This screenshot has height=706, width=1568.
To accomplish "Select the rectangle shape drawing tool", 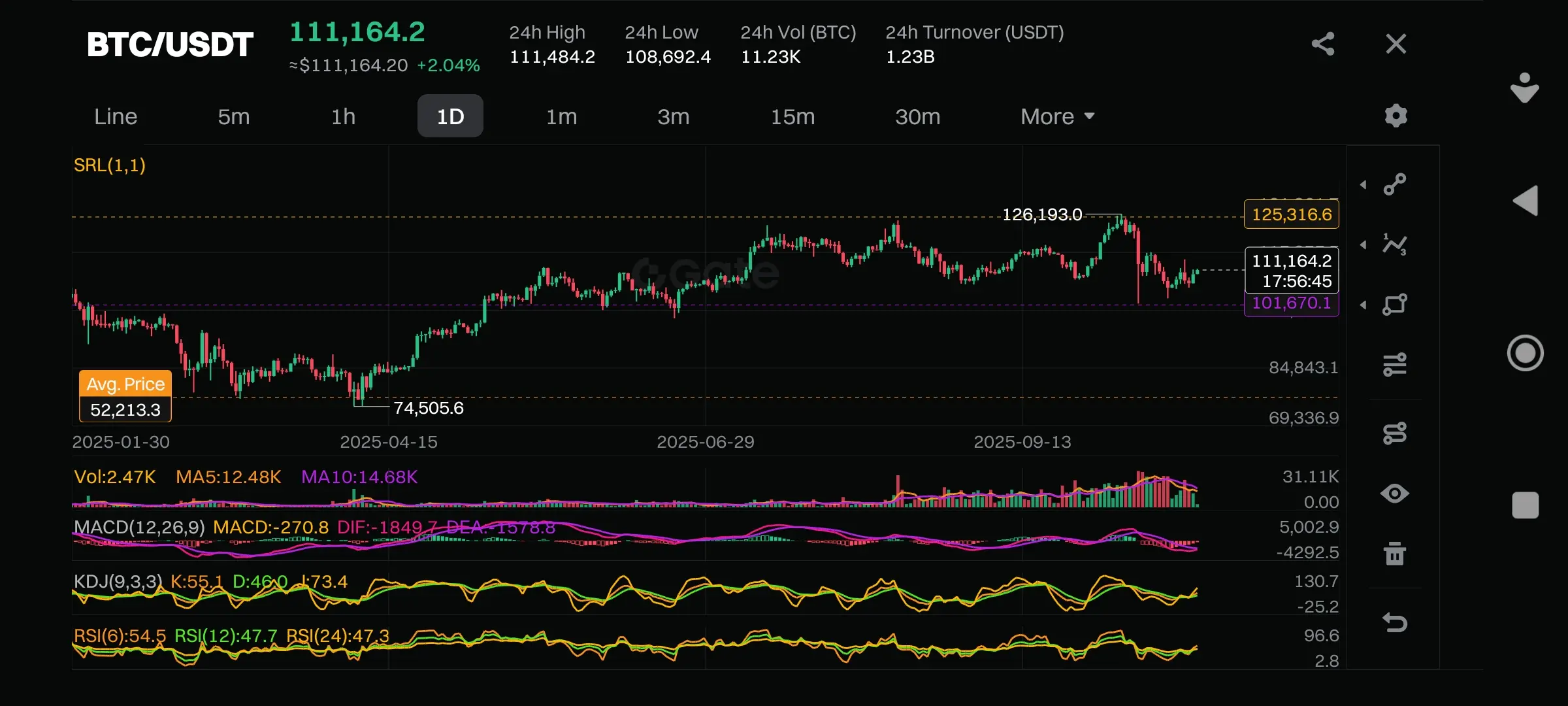I will tap(1395, 305).
